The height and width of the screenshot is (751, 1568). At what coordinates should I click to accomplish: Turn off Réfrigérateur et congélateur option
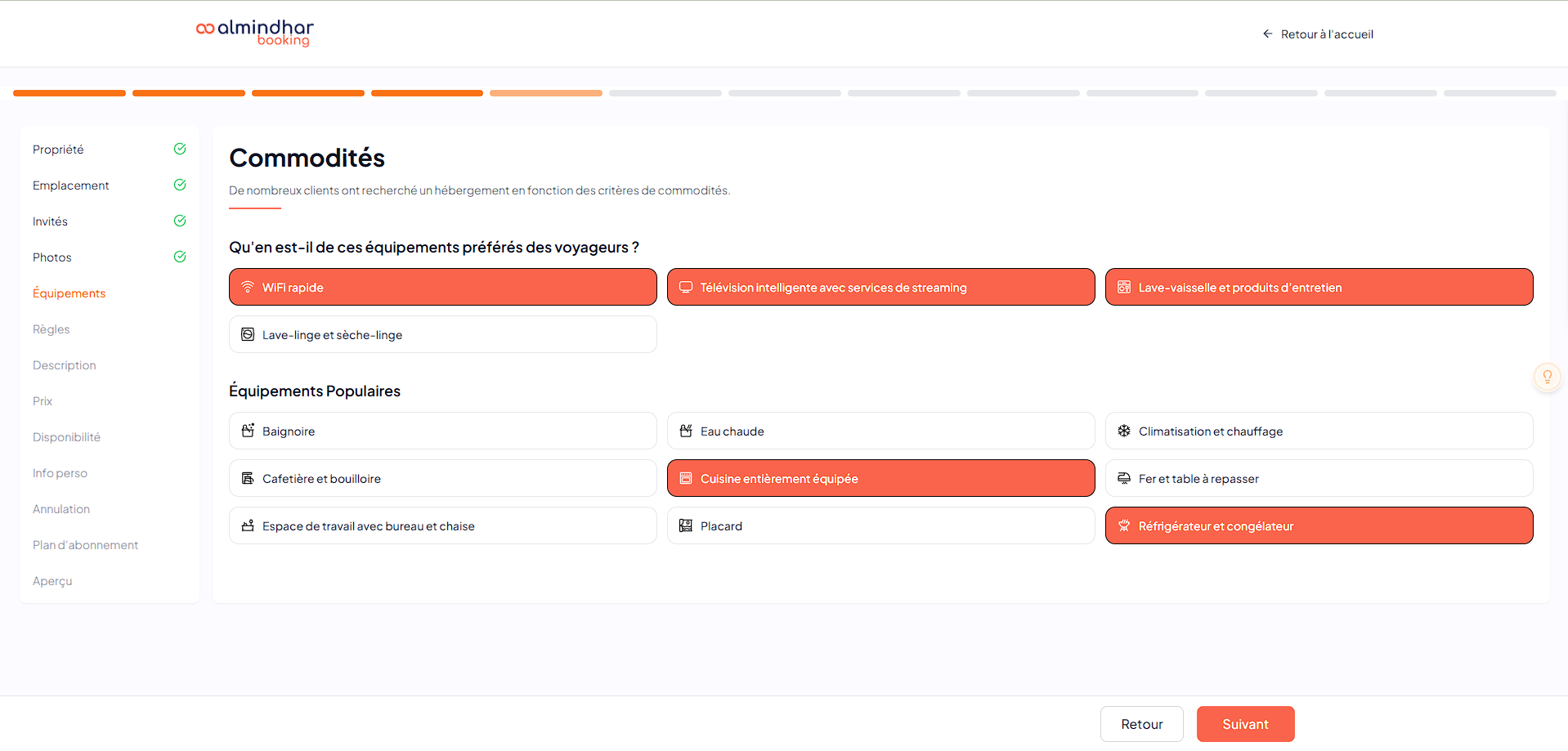click(x=1319, y=525)
